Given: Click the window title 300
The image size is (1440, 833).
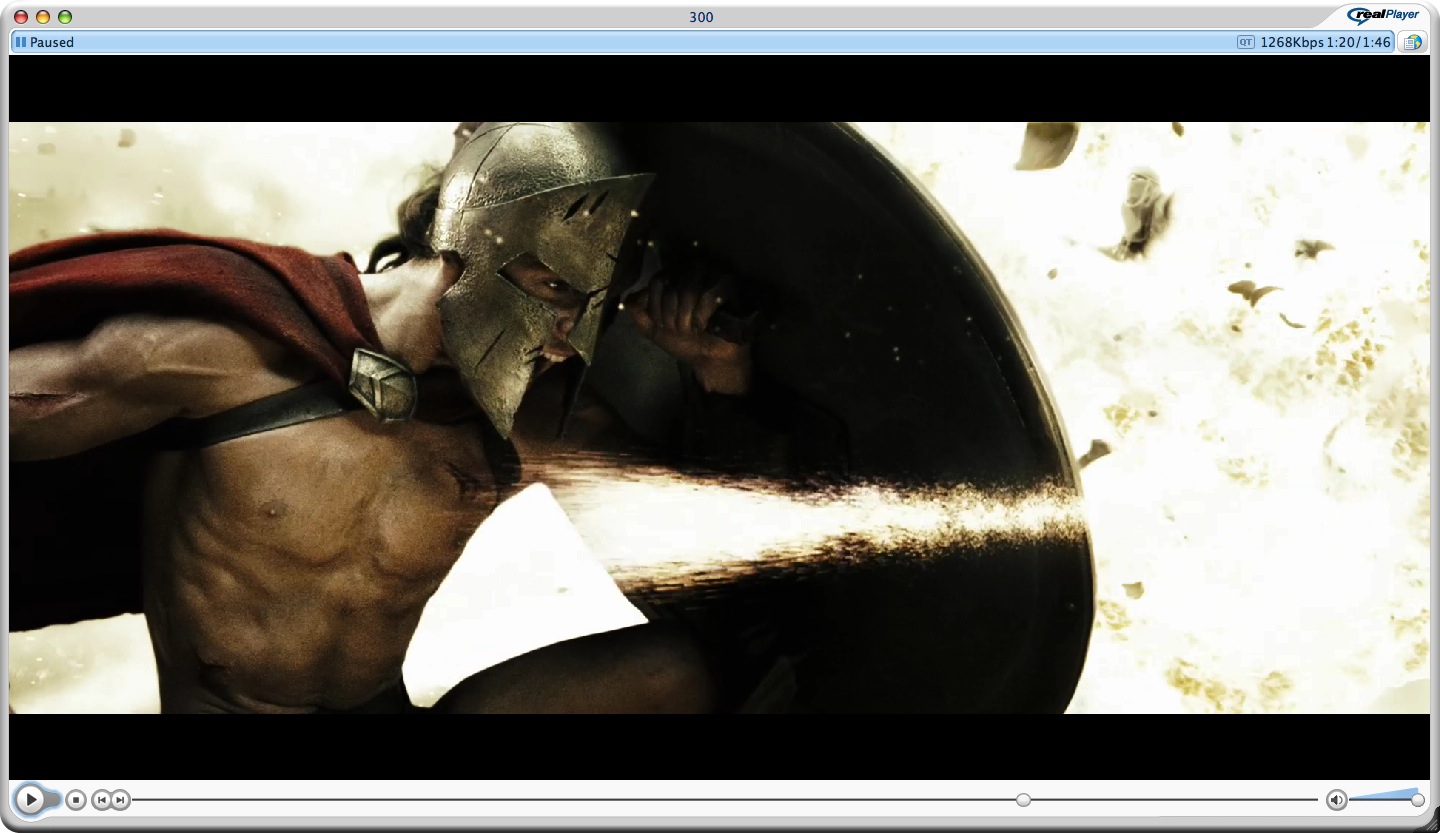Looking at the screenshot, I should click(x=701, y=17).
